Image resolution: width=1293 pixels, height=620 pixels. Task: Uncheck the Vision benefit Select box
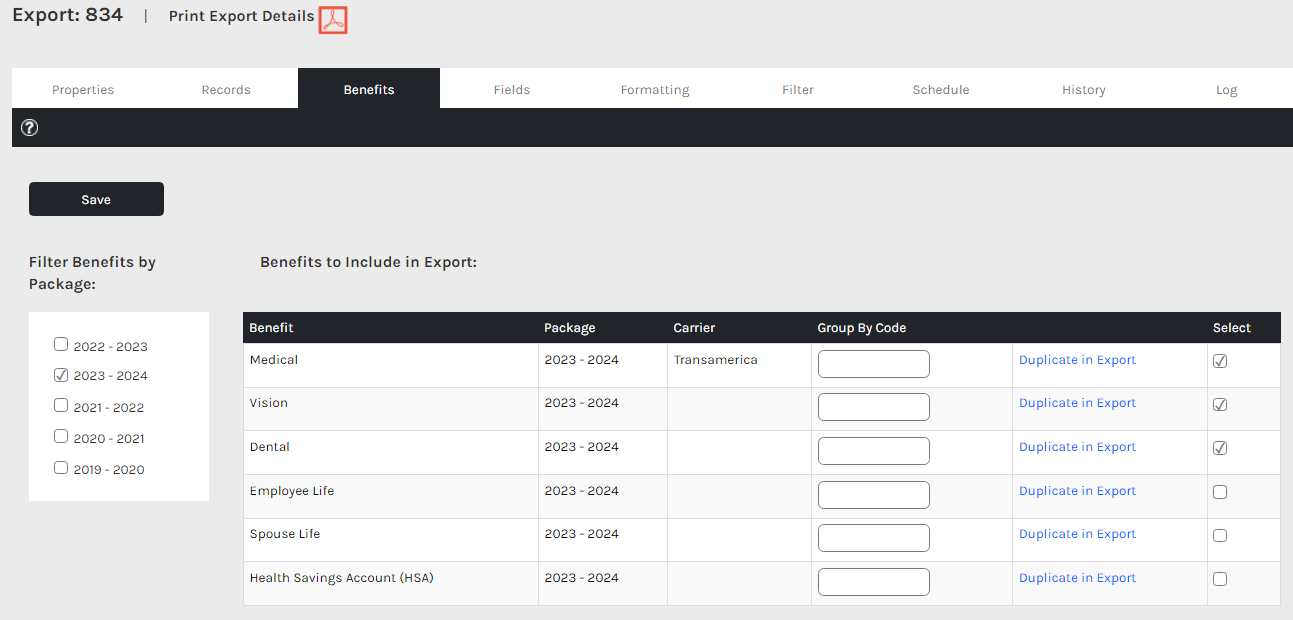pyautogui.click(x=1220, y=405)
